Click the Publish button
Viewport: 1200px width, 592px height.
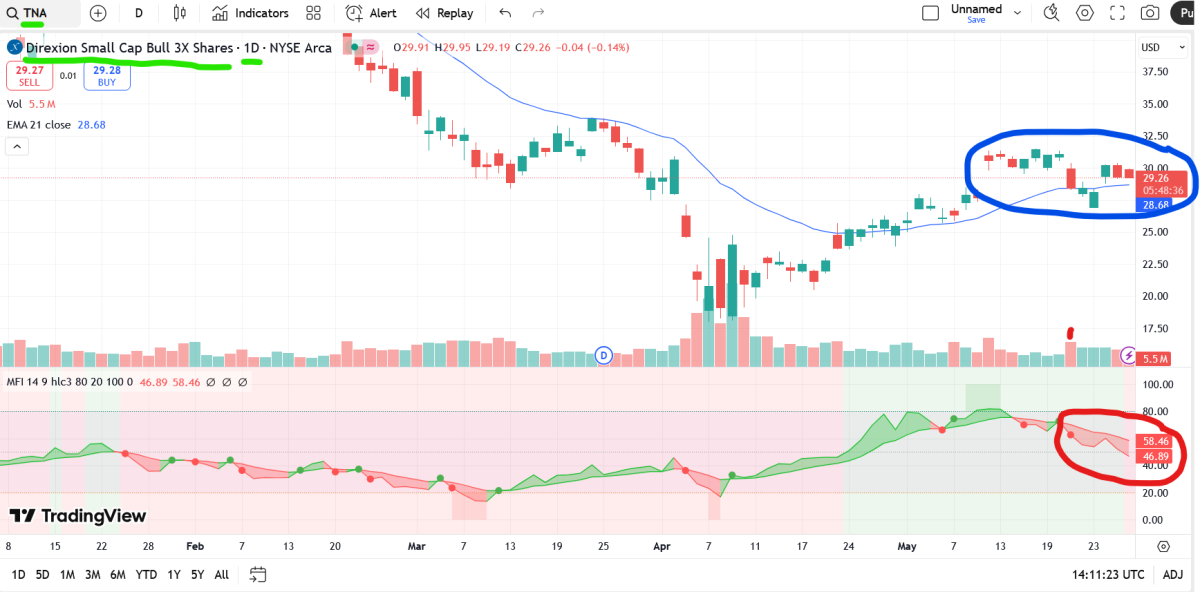[1186, 13]
